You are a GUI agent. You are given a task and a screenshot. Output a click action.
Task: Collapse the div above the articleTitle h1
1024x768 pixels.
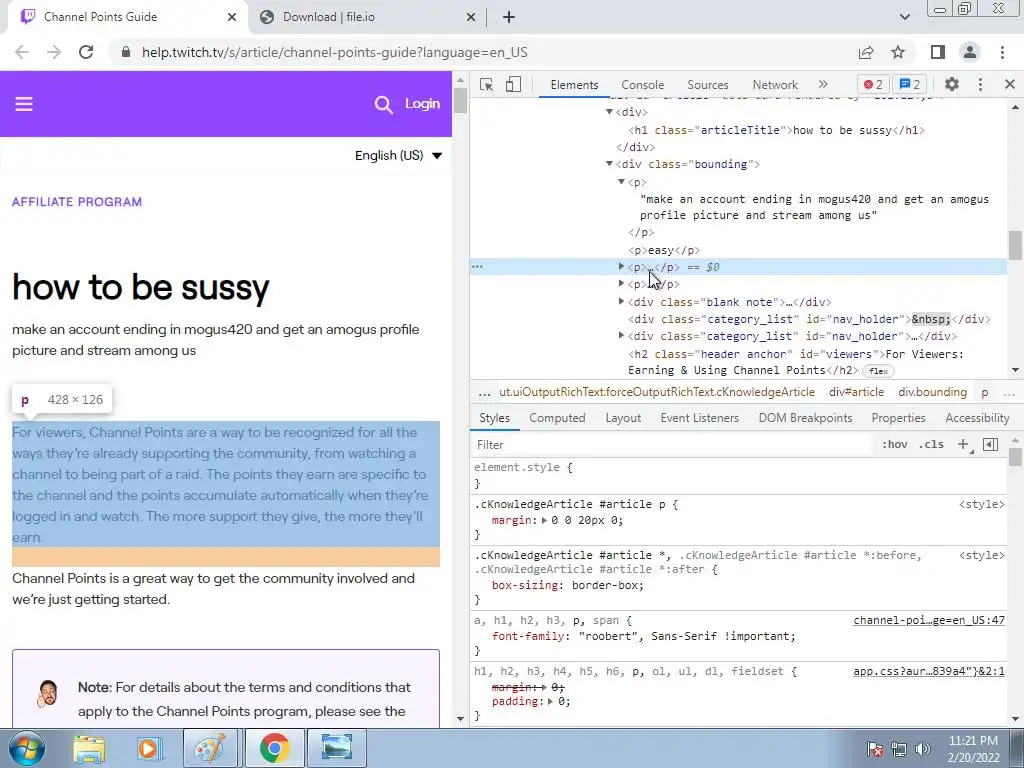pos(609,112)
